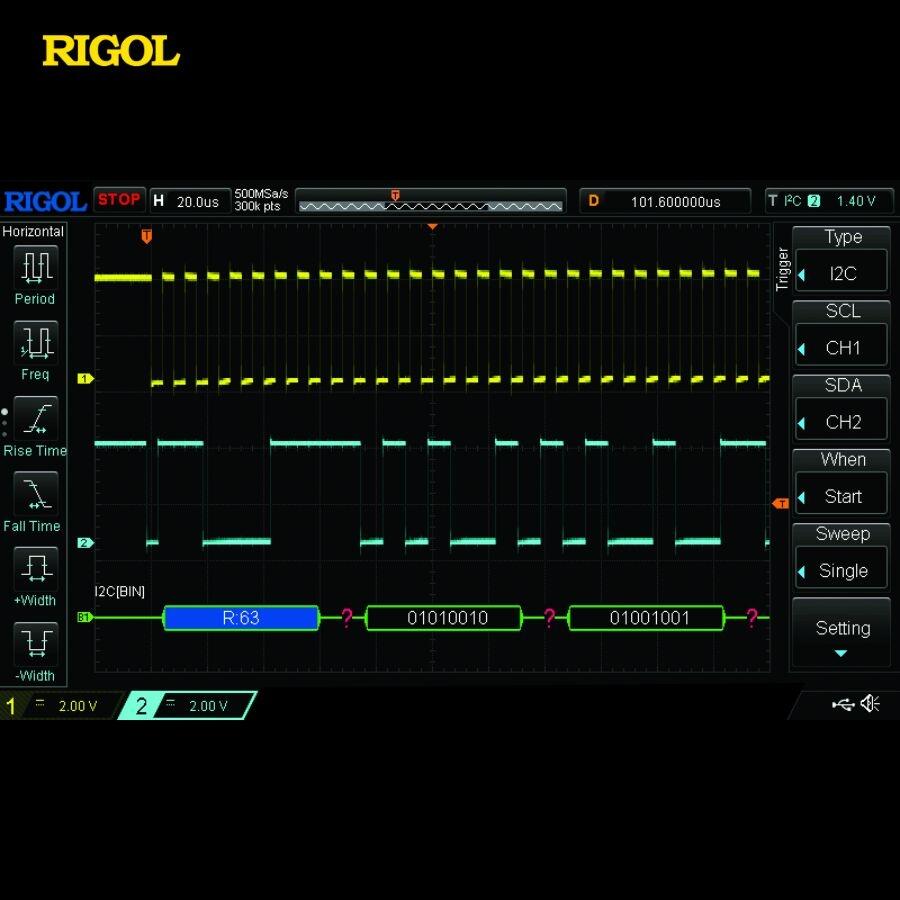Click the R:63 decoded address packet
900x900 pixels.
click(241, 618)
